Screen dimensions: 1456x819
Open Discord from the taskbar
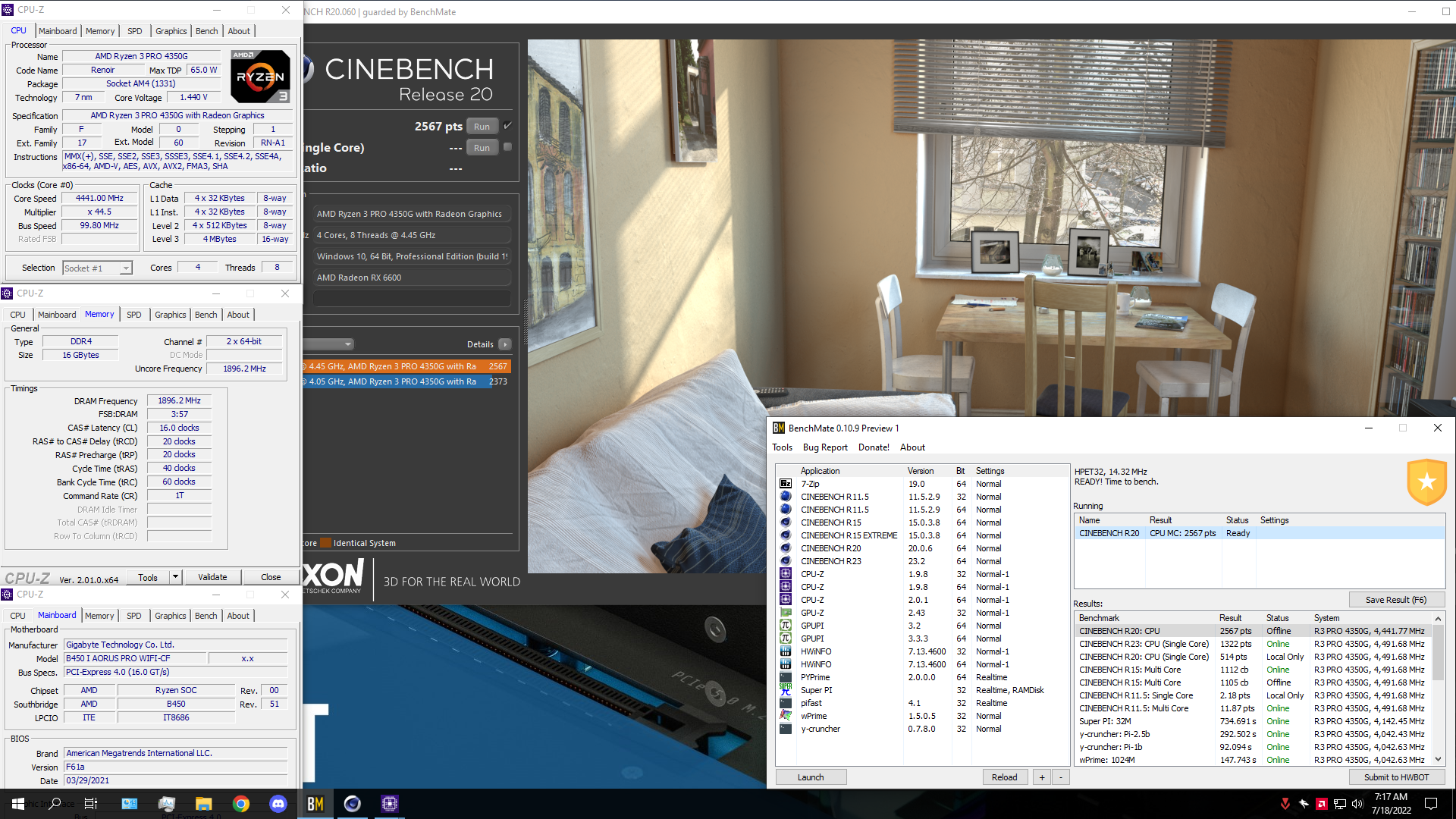[x=278, y=804]
